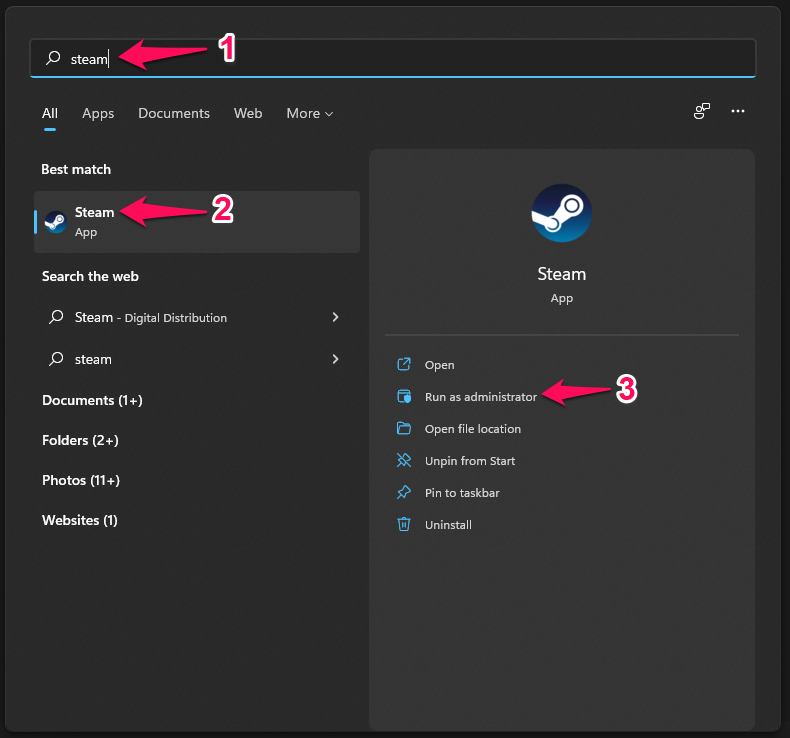Switch to the Web tab
Viewport: 790px width, 738px height.
pos(248,113)
